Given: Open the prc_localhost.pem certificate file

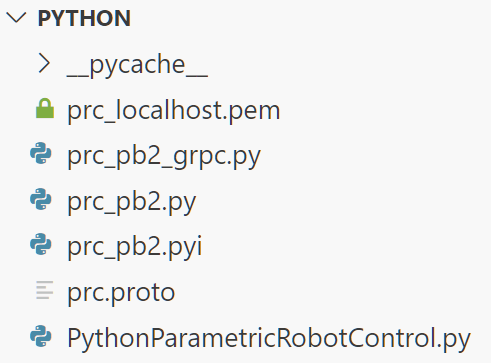Looking at the screenshot, I should (x=174, y=110).
